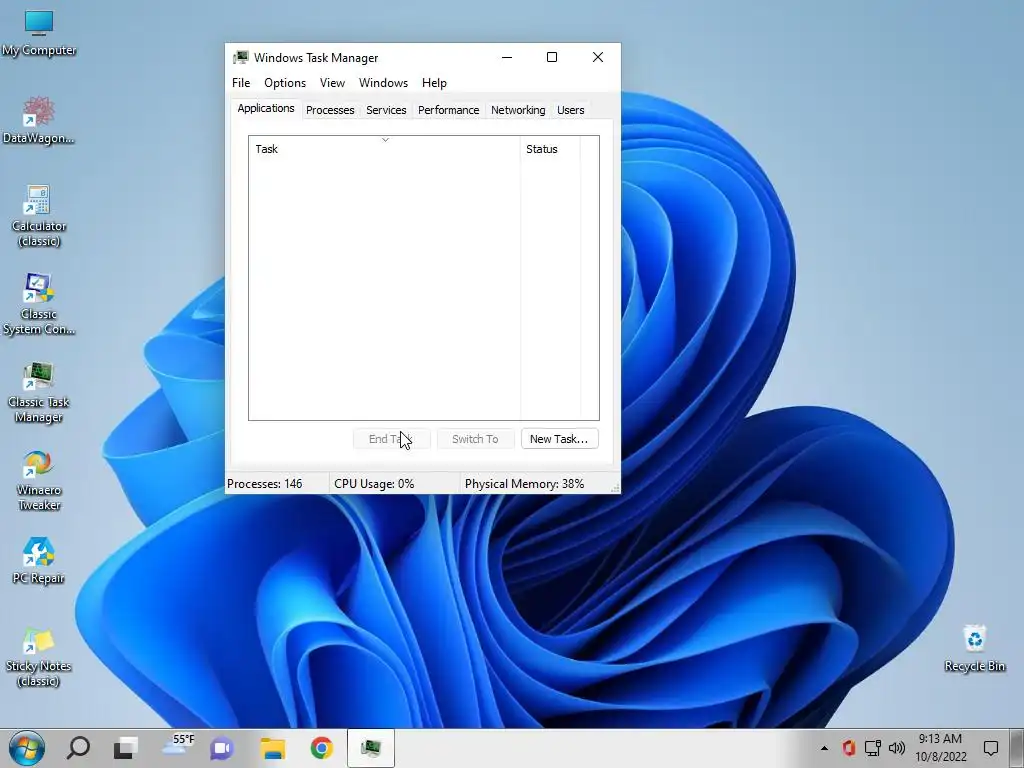Open the network tray icon
Image resolution: width=1024 pixels, height=768 pixels.
[x=873, y=748]
